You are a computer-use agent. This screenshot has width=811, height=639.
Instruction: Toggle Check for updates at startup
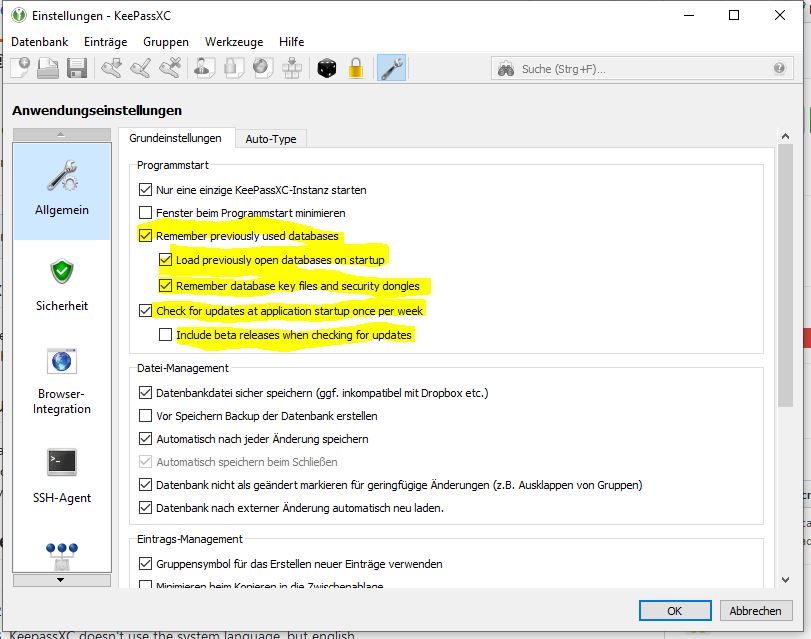tap(145, 311)
